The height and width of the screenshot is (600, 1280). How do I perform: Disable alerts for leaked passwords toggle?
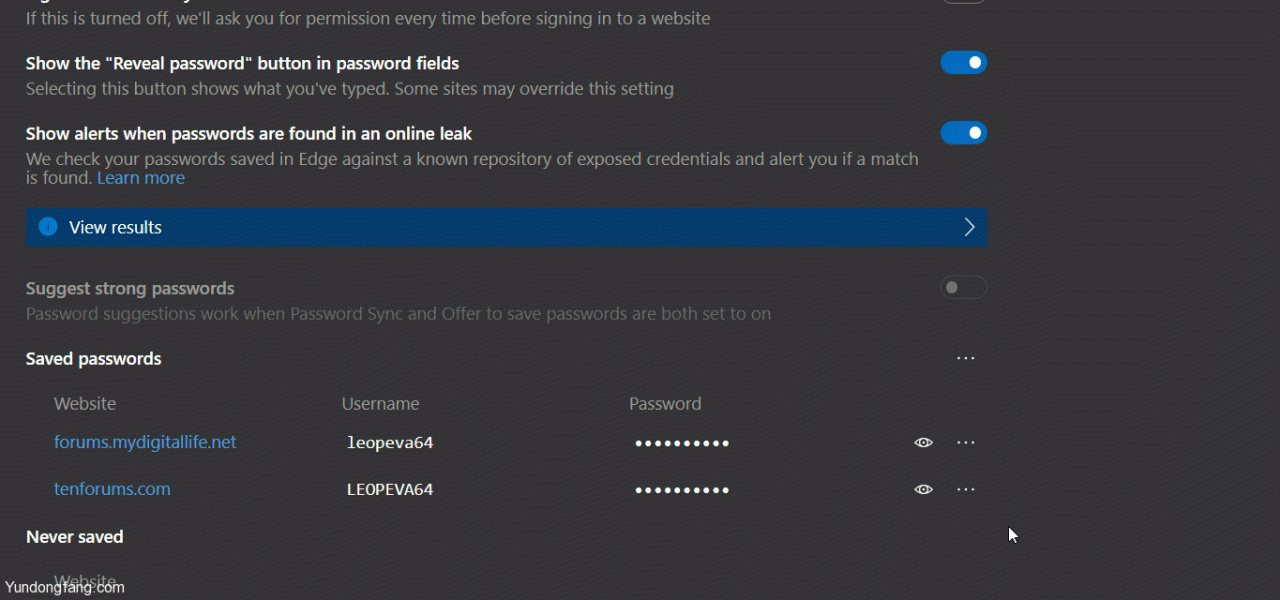coord(964,133)
